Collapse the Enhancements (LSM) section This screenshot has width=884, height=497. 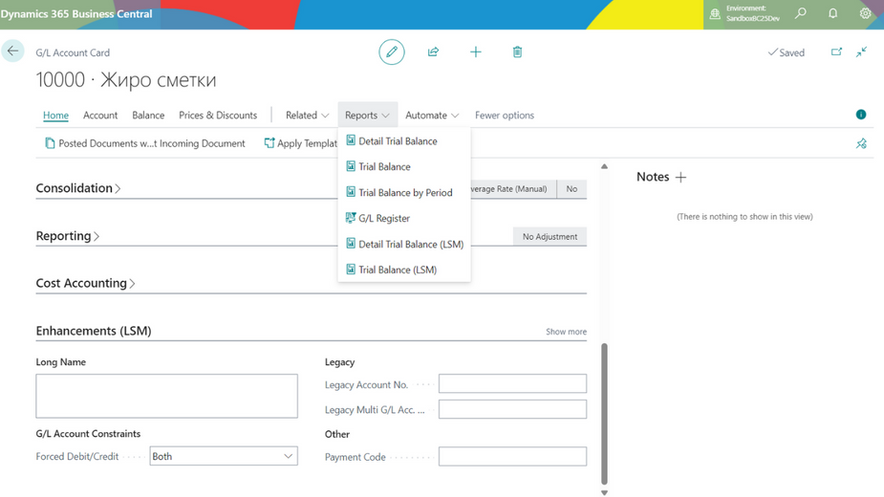(94, 331)
